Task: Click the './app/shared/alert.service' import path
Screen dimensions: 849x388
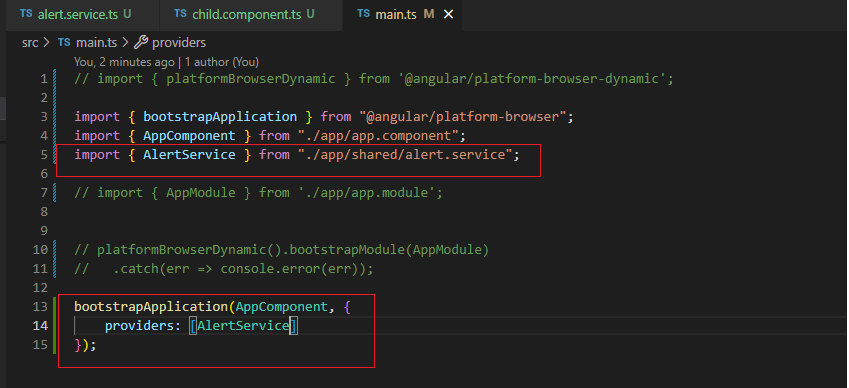Action: (404, 155)
